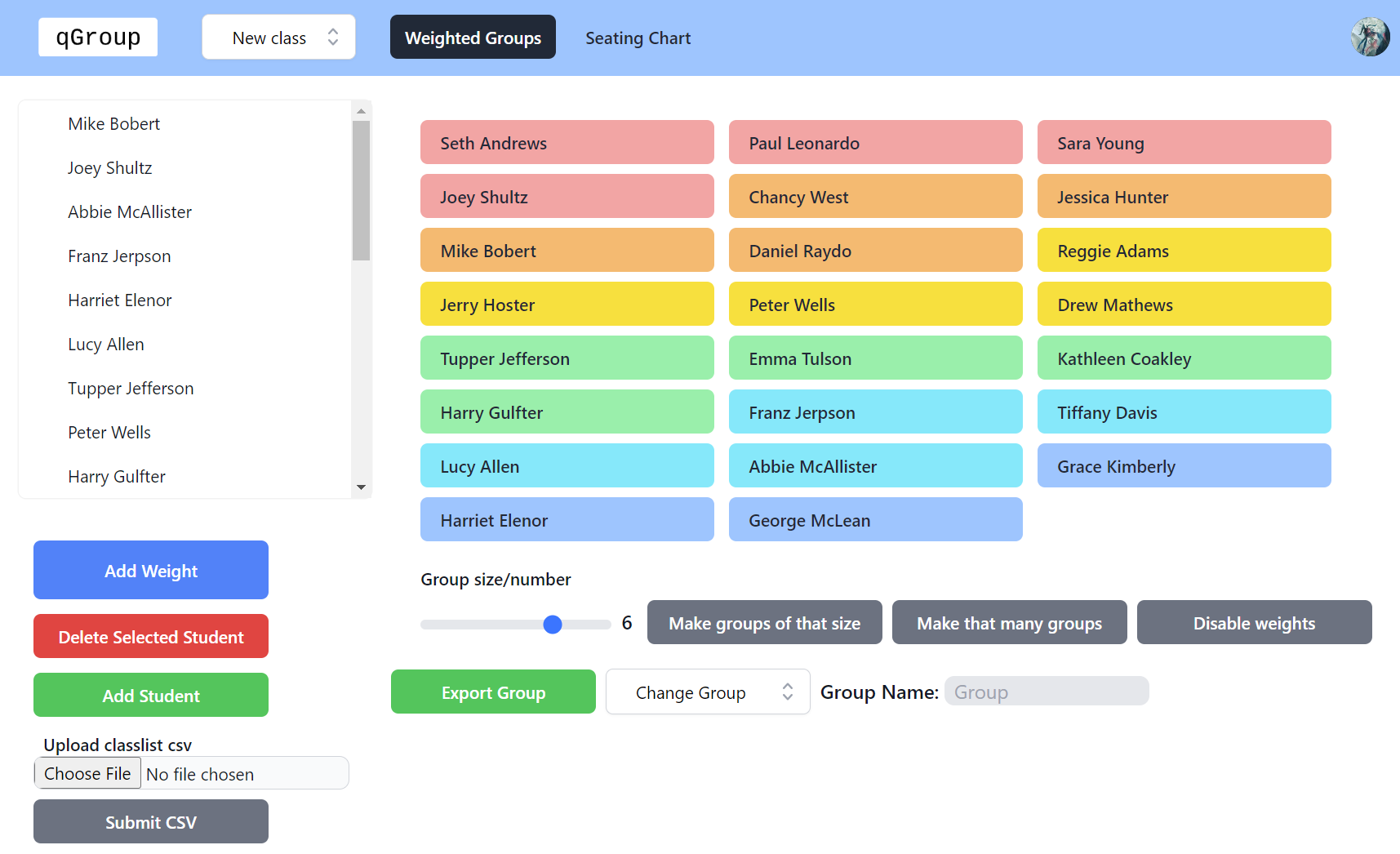Screen dimensions: 1400x854
Task: Click the qGroup logo
Action: pyautogui.click(x=98, y=38)
